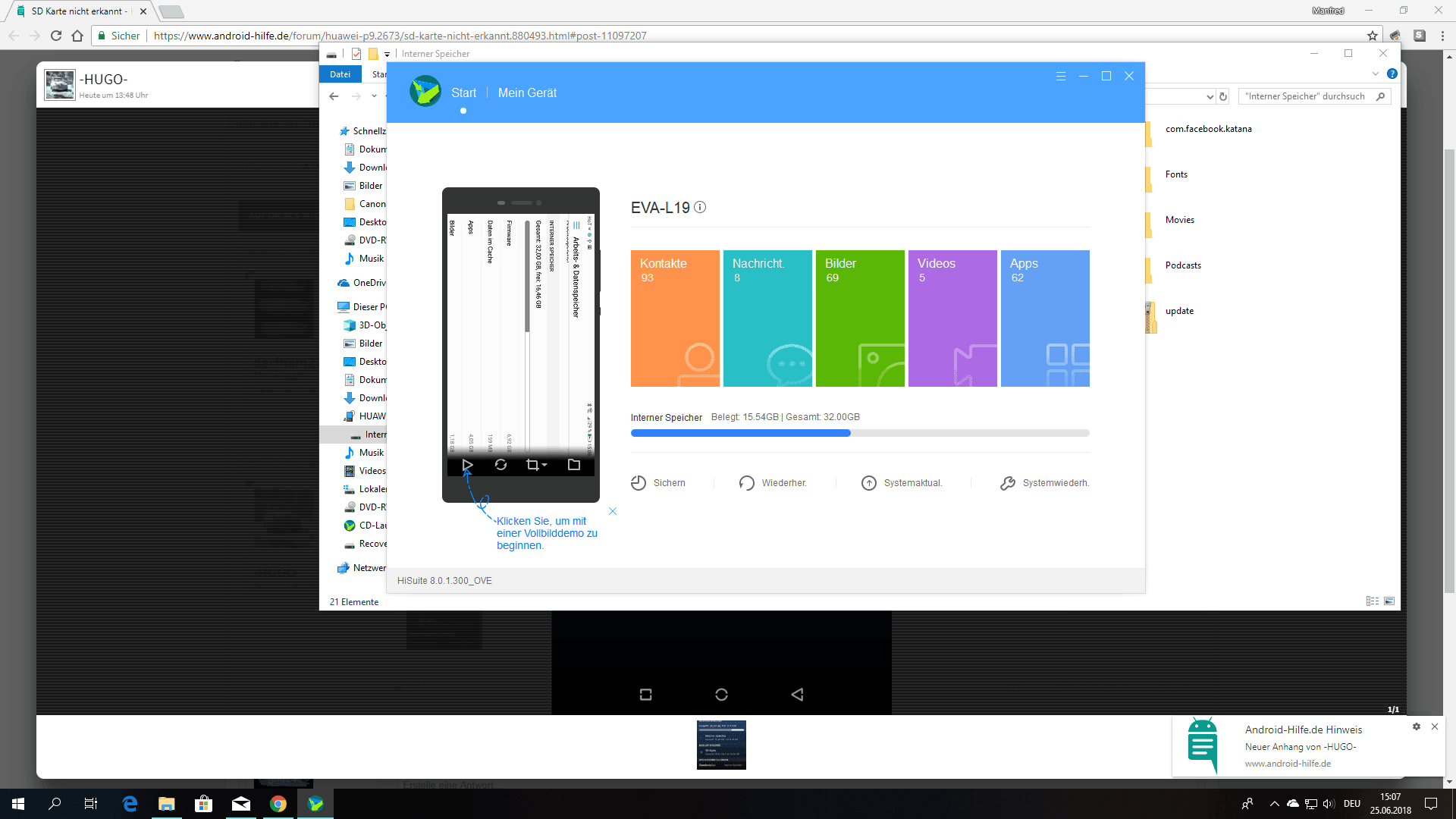Click Sichern backup button
1456x819 pixels.
tap(657, 483)
